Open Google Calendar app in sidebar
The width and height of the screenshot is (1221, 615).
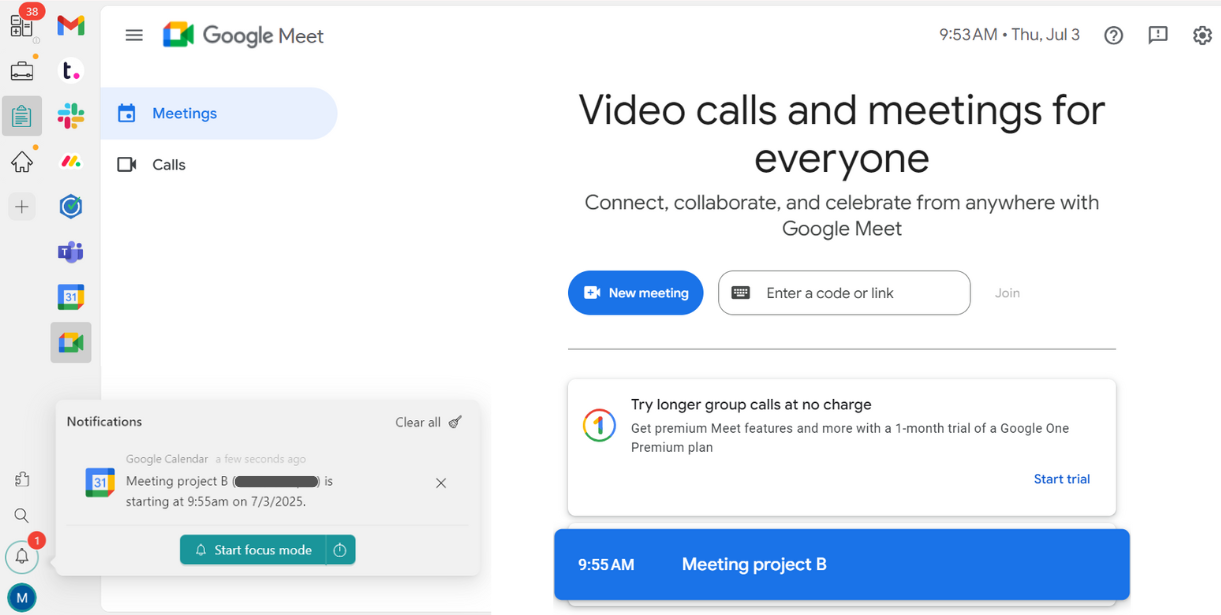coord(71,297)
